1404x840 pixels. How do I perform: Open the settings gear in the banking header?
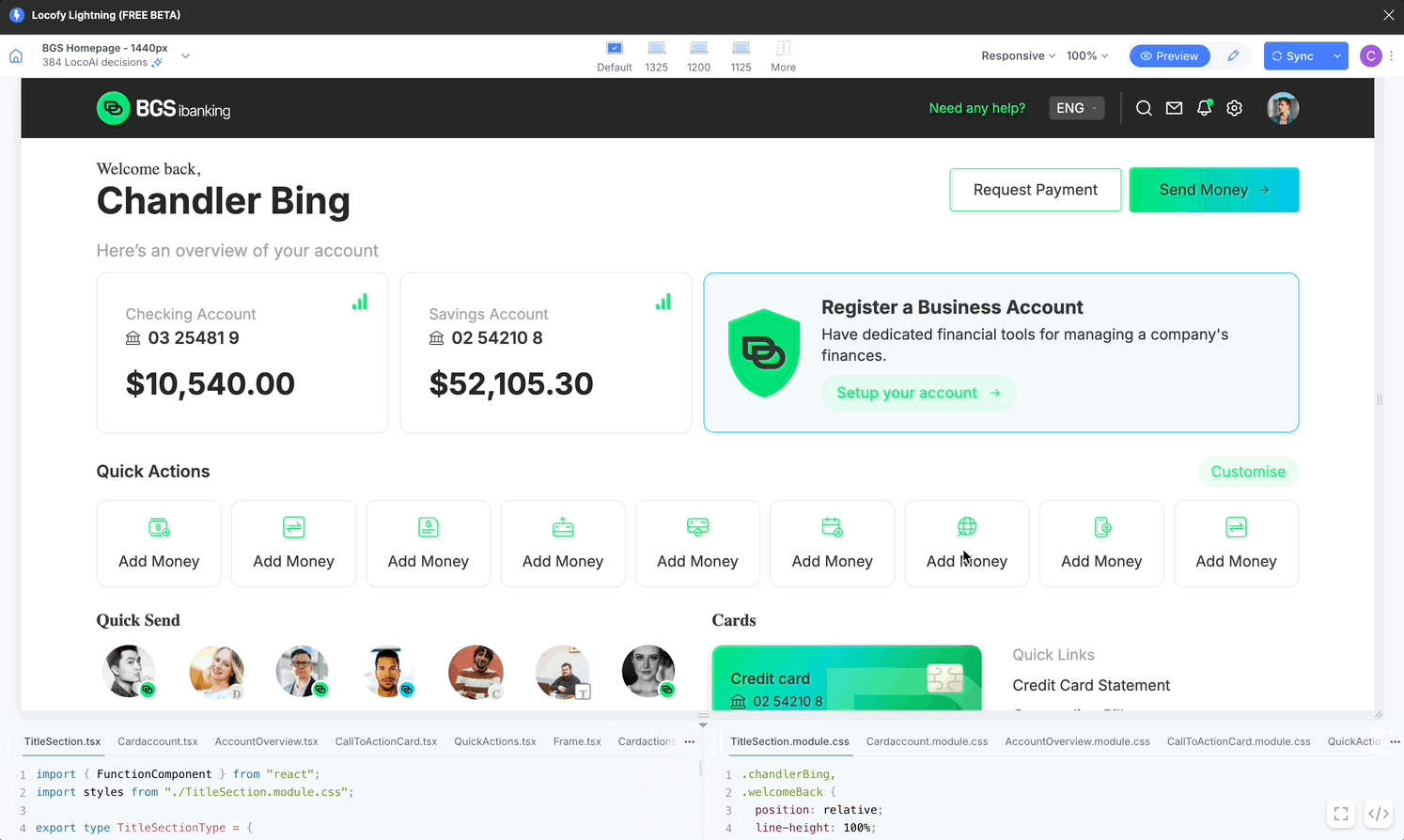click(1235, 108)
